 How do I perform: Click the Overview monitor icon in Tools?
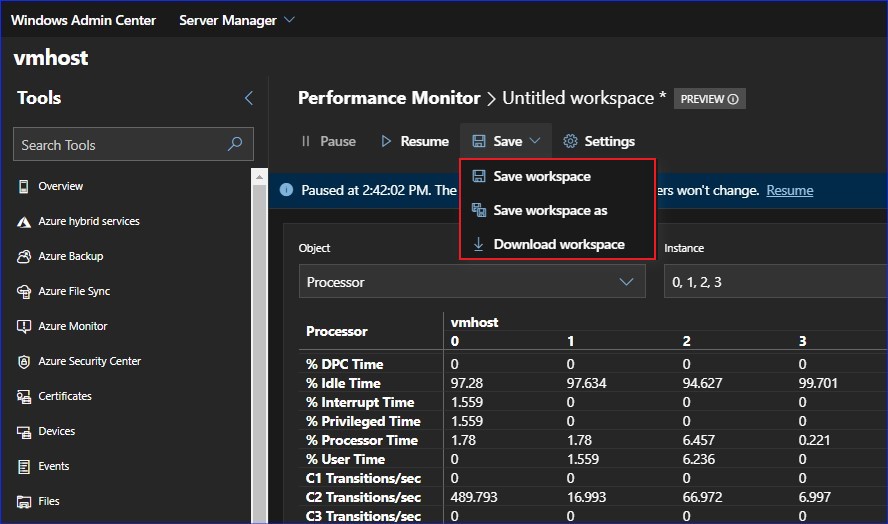coord(23,186)
